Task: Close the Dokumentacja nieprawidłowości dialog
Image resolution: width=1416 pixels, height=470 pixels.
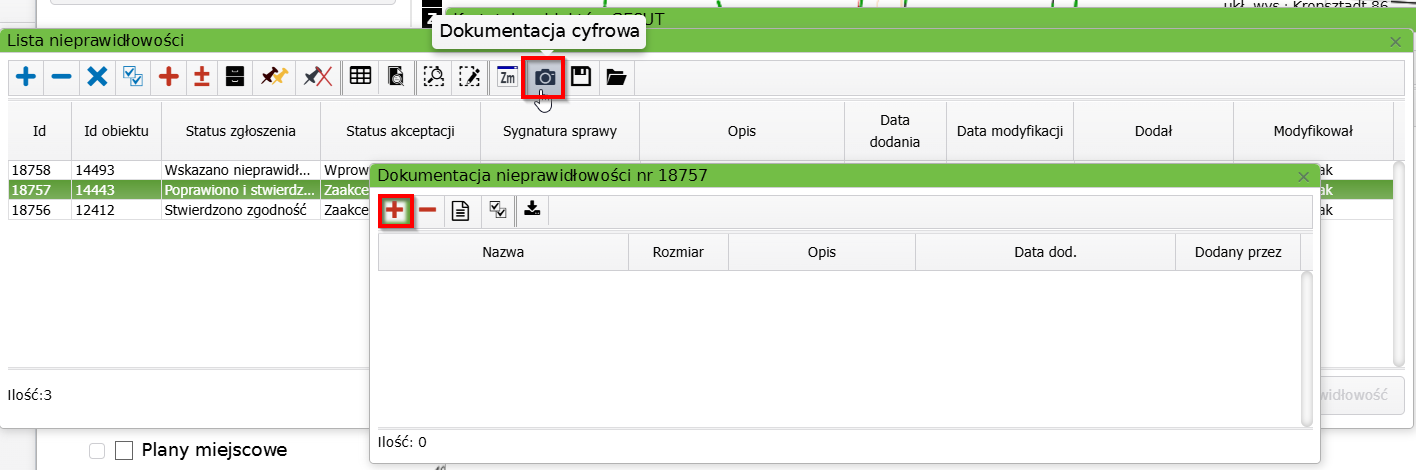Action: [x=1303, y=176]
